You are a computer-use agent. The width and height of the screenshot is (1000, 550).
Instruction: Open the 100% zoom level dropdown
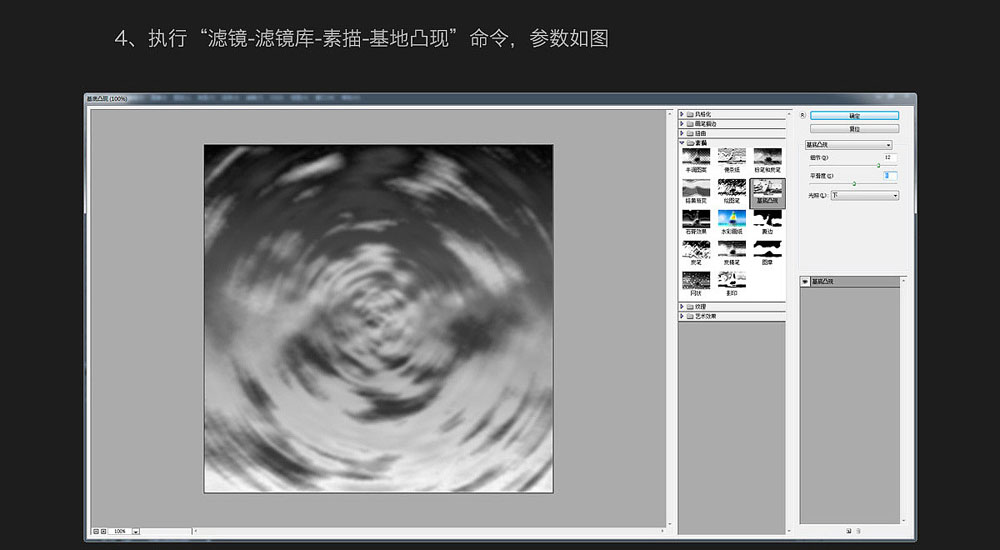136,531
